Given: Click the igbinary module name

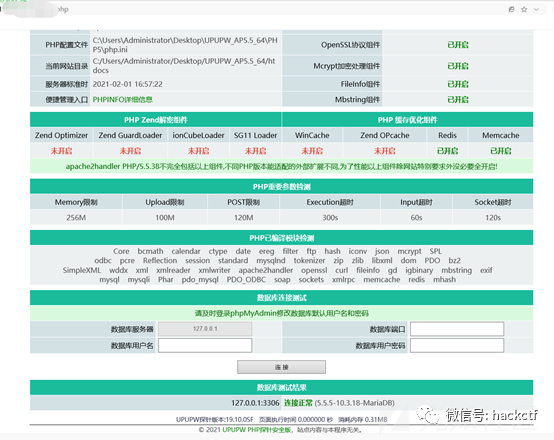Looking at the screenshot, I should tap(419, 270).
